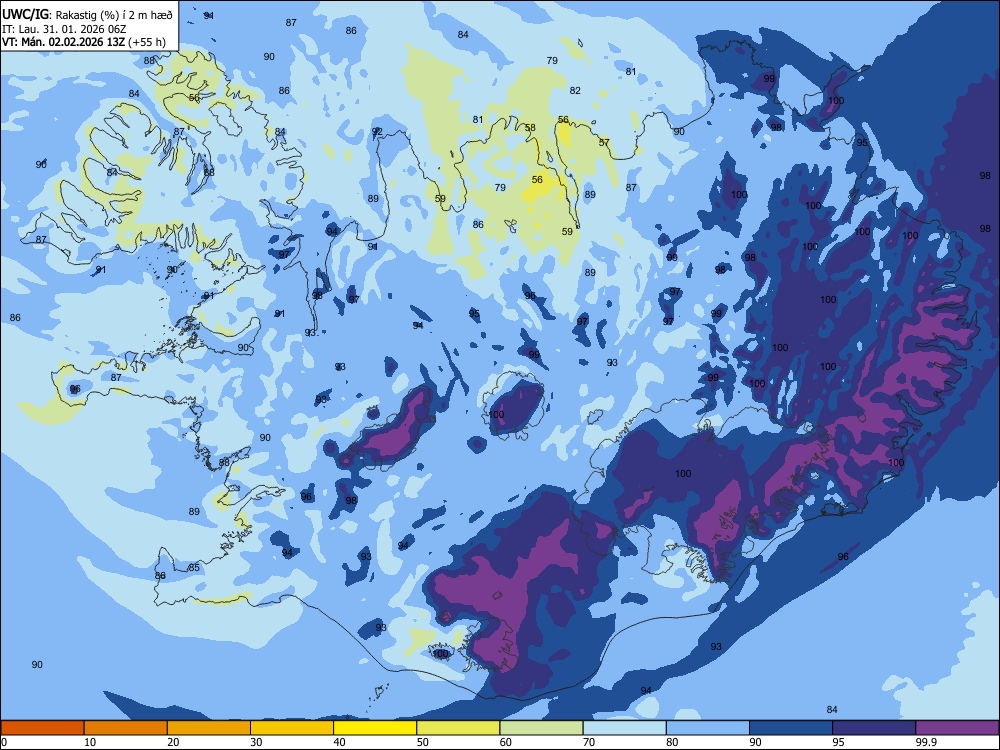Click the humidity value '58' on the map
This screenshot has height=750, width=1000.
click(530, 128)
